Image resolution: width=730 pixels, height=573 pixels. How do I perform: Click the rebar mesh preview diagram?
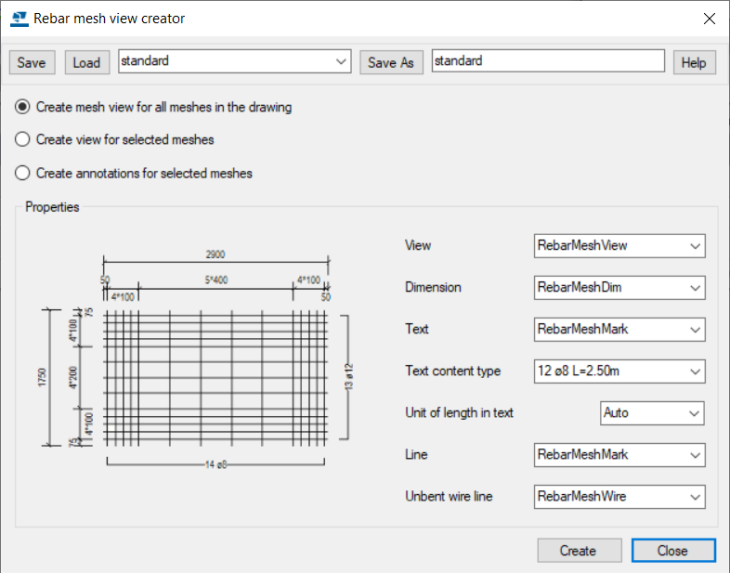196,359
